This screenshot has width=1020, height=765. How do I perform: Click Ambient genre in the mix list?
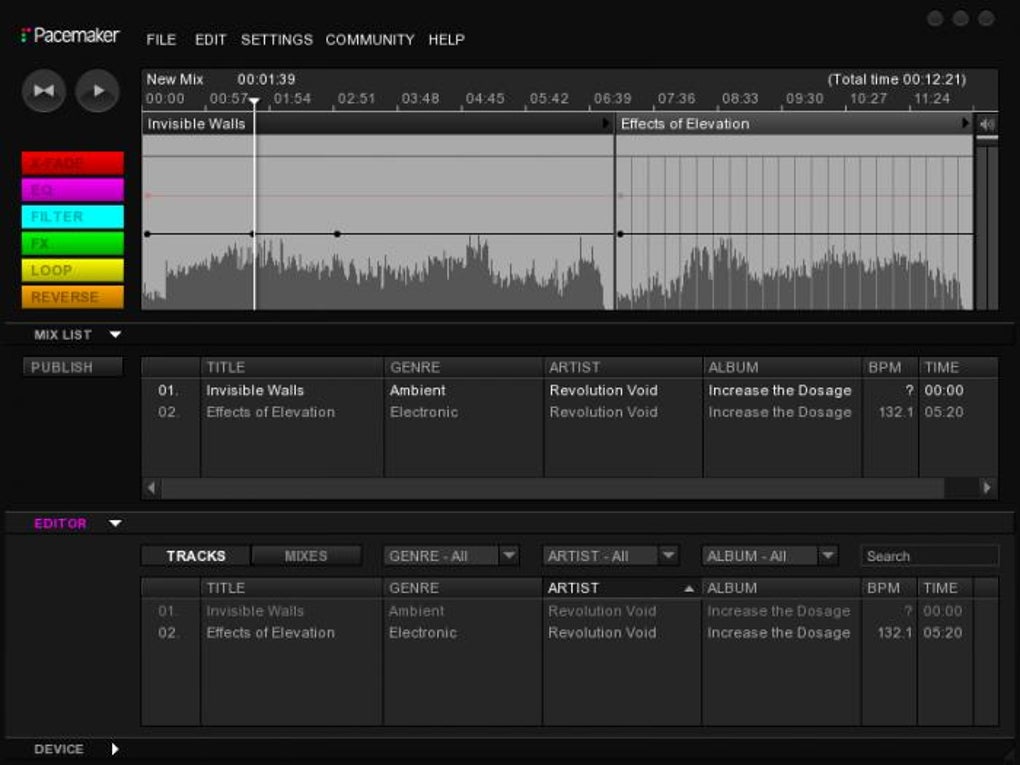pyautogui.click(x=418, y=390)
